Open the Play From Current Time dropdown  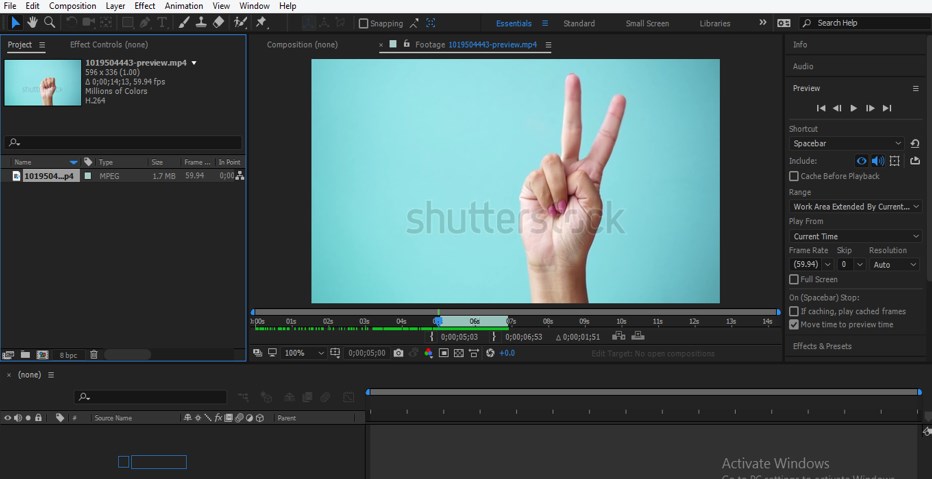(x=854, y=237)
